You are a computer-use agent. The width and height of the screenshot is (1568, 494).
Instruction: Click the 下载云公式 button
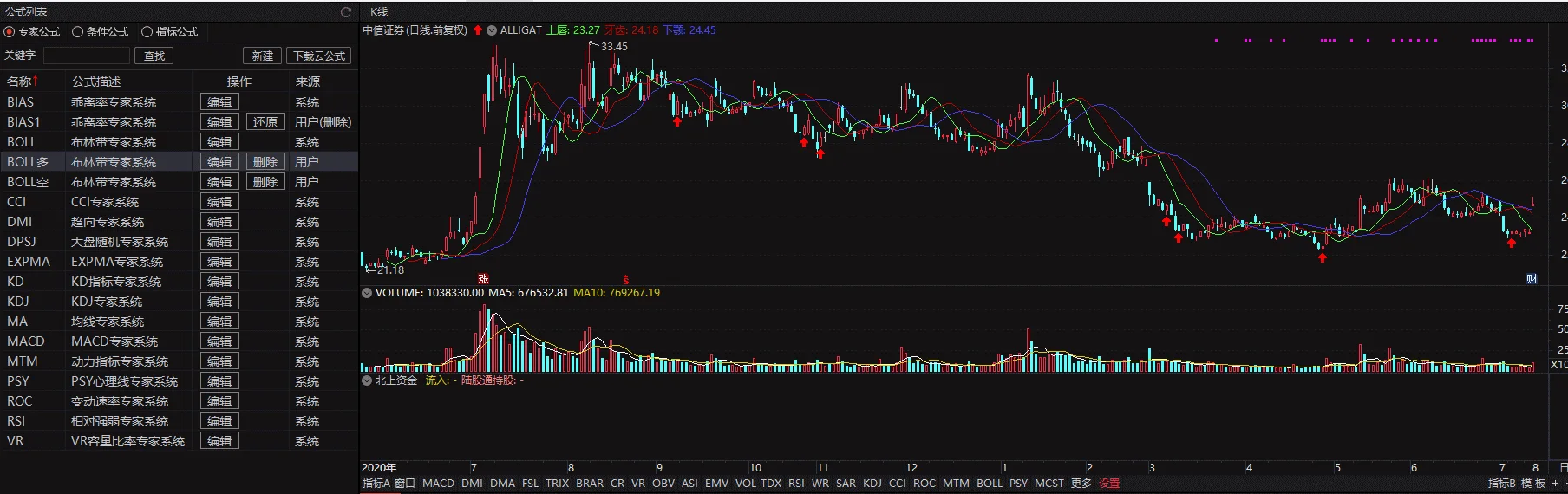click(x=319, y=55)
